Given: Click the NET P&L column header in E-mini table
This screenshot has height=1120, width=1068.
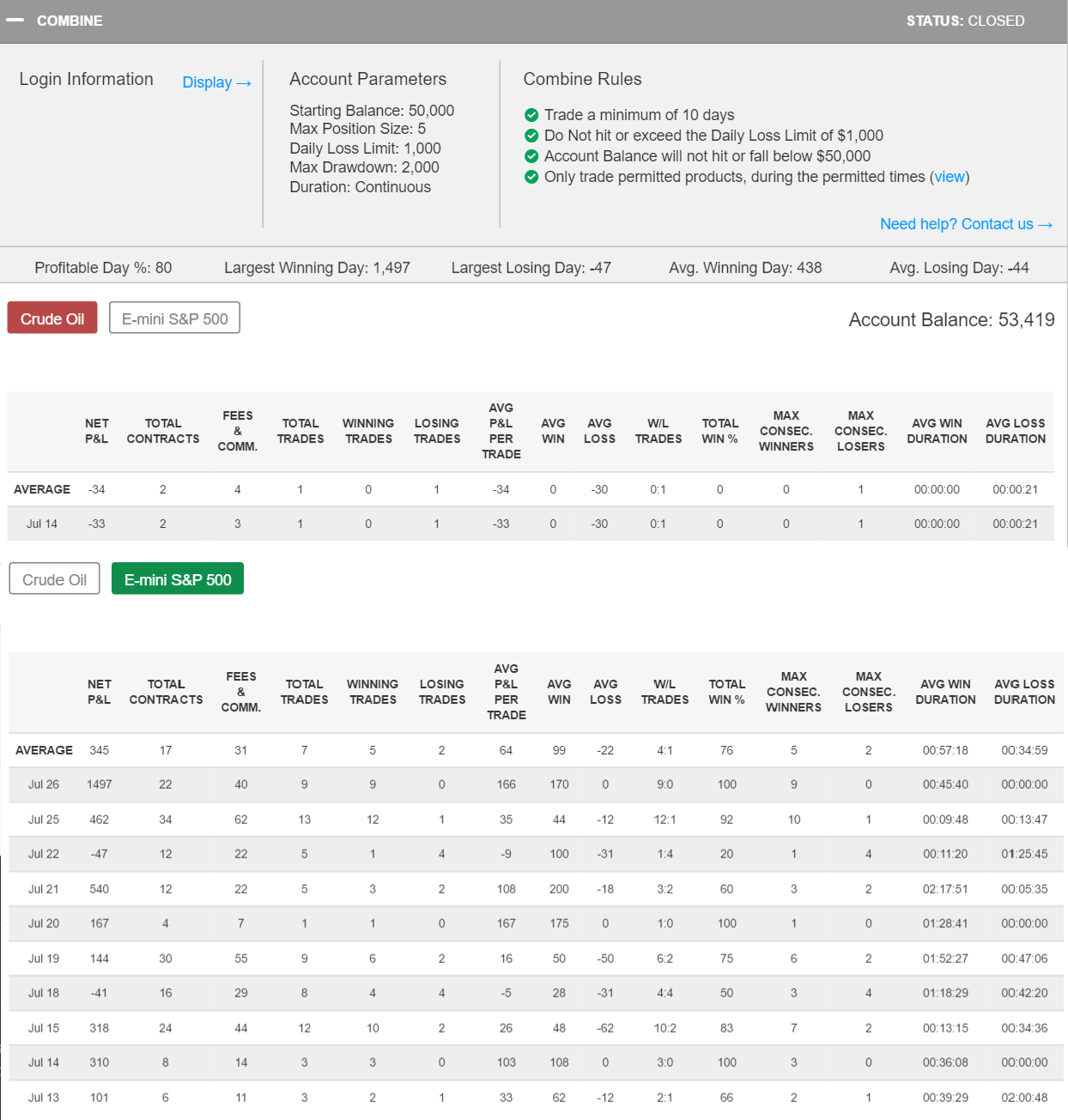Looking at the screenshot, I should pos(99,692).
